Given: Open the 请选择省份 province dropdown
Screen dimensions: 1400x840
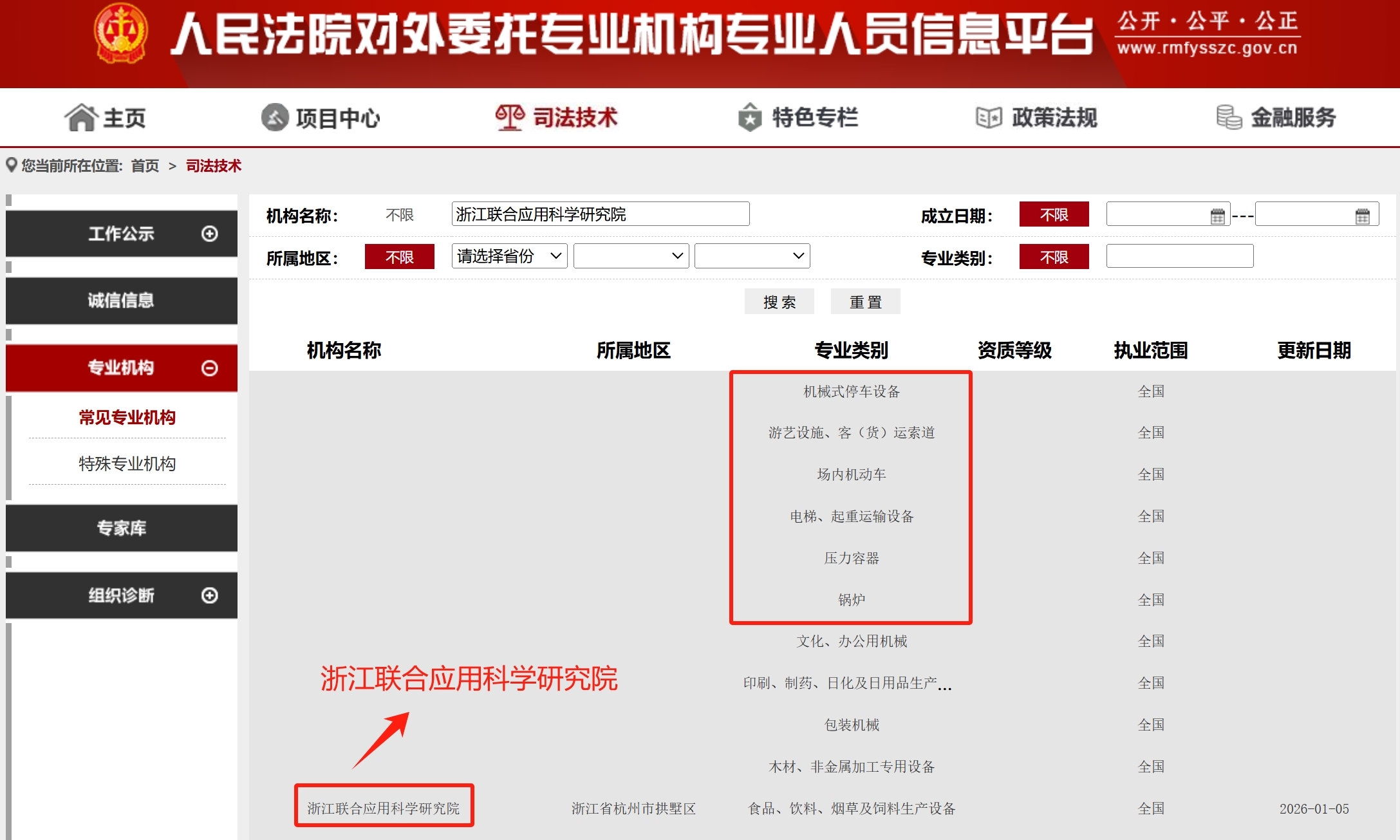Looking at the screenshot, I should tap(509, 256).
